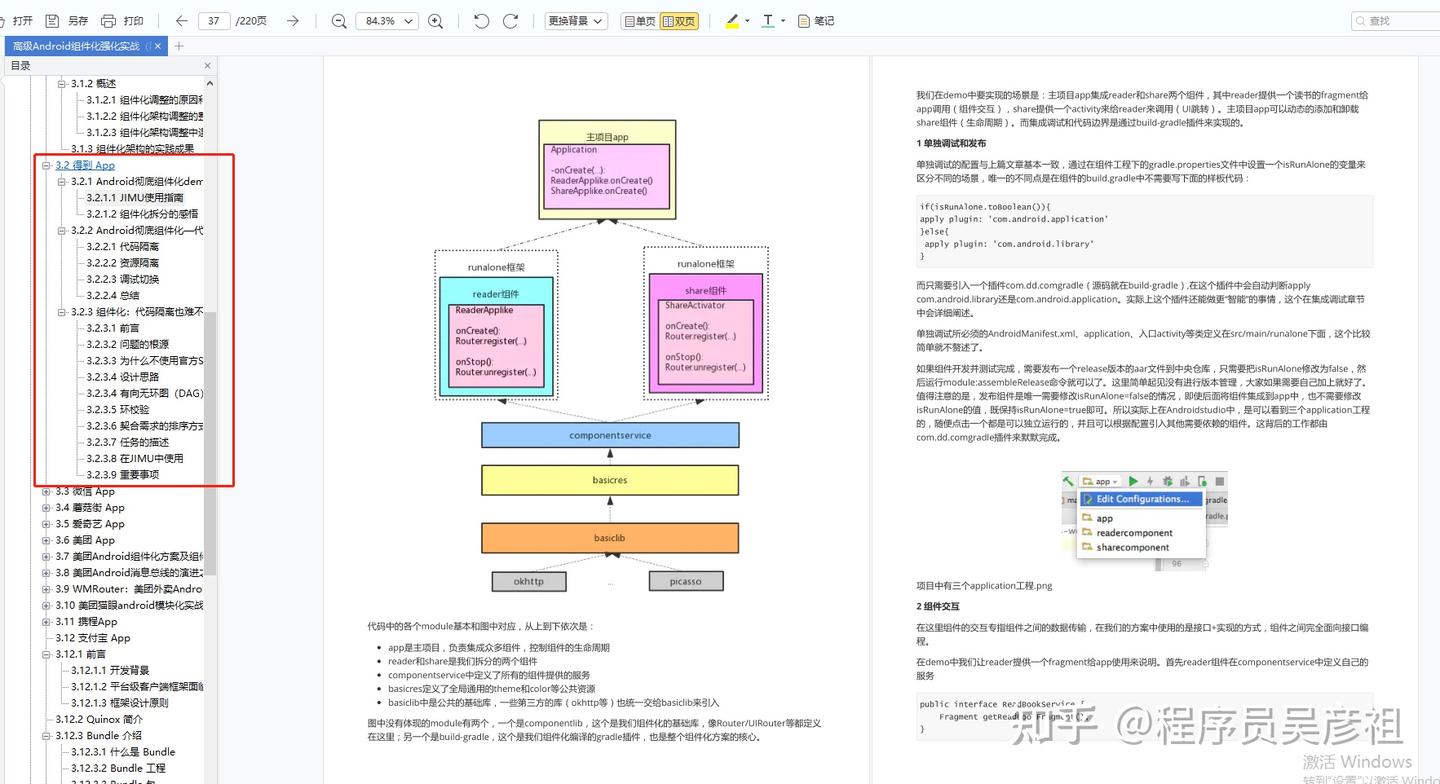Screen dimensions: 1440x784
Task: Go to next page with forward arrow
Action: click(290, 18)
